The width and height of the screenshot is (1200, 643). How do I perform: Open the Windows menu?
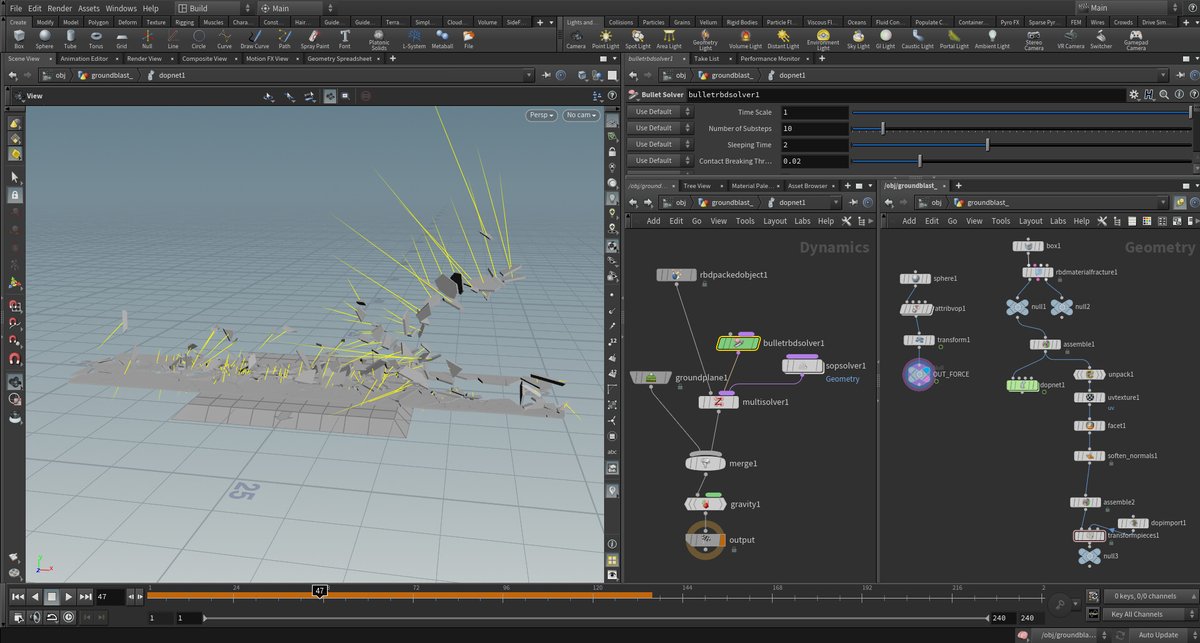click(x=121, y=8)
